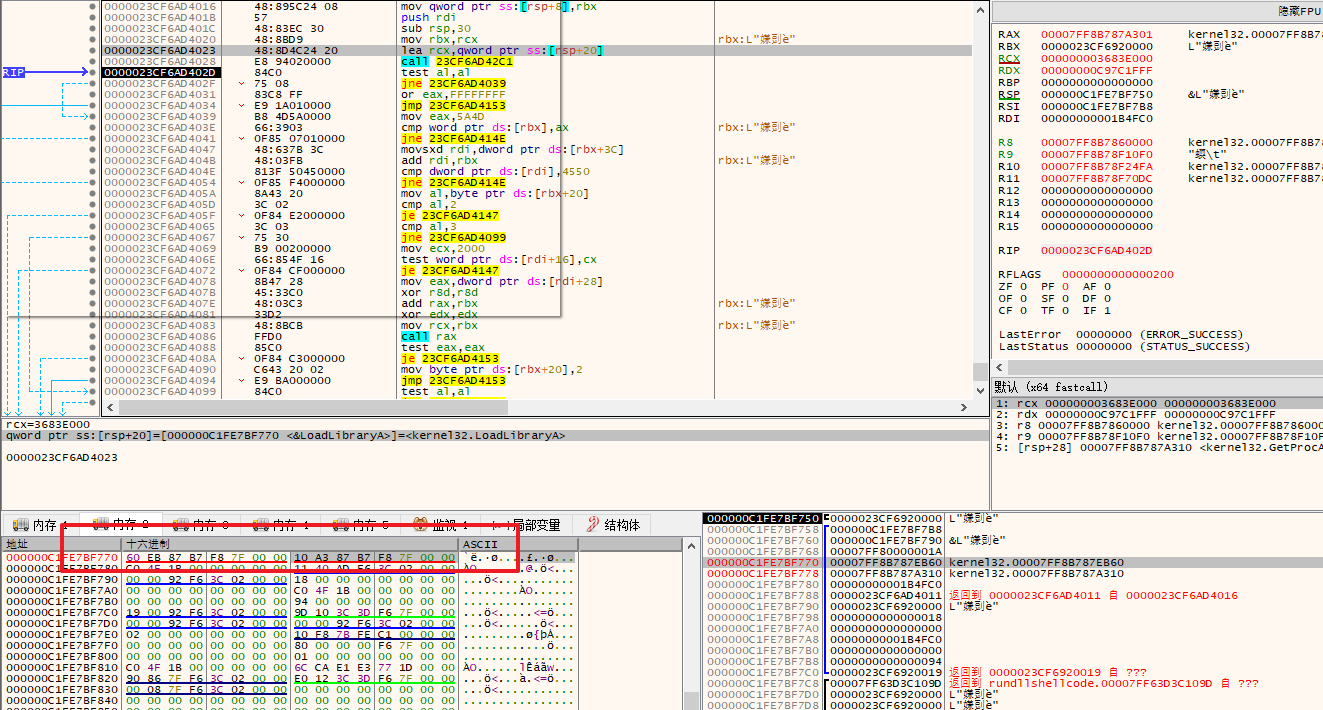Toggle breakpoint dot at RIP row 0000023CF6AD402D
1323x710 pixels.
pos(92,72)
